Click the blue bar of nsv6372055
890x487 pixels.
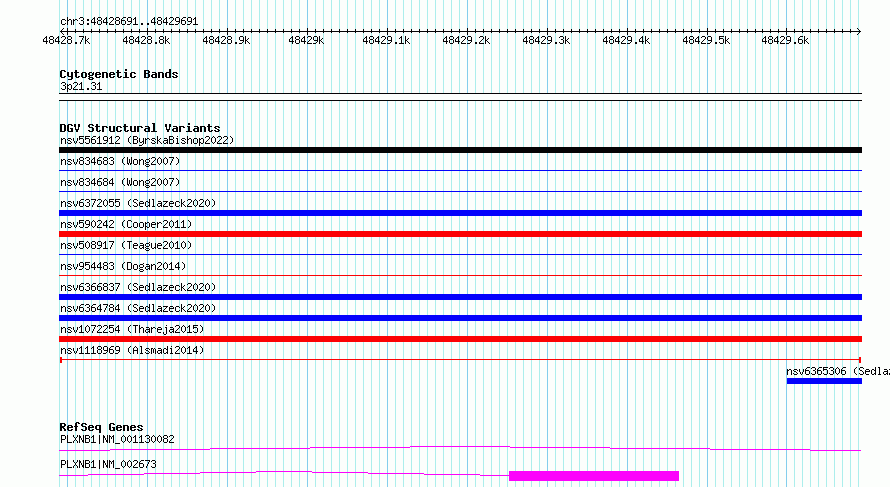point(460,213)
